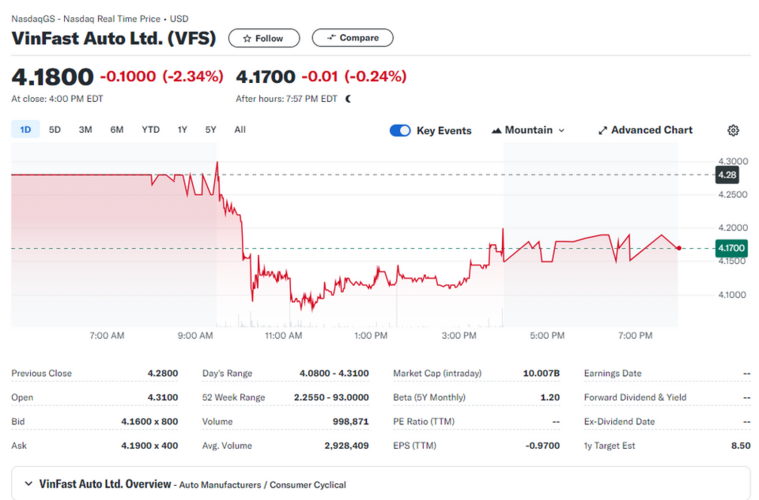Click the mountain icon beside chart type
The width and height of the screenshot is (759, 500).
click(496, 130)
